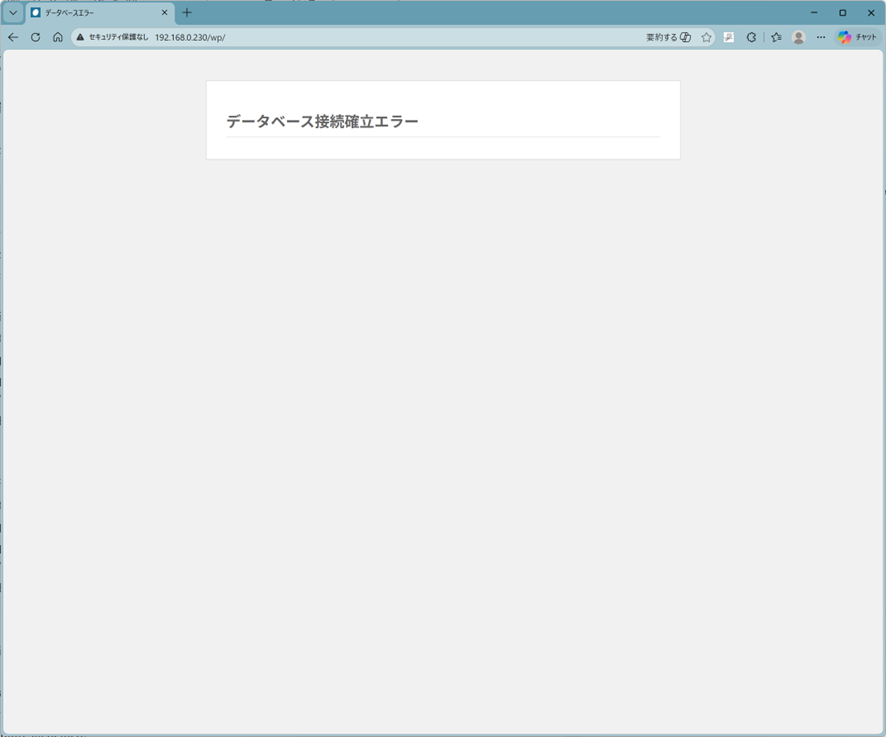This screenshot has height=737, width=886.
Task: Open the Favorites list icon
Action: click(776, 37)
